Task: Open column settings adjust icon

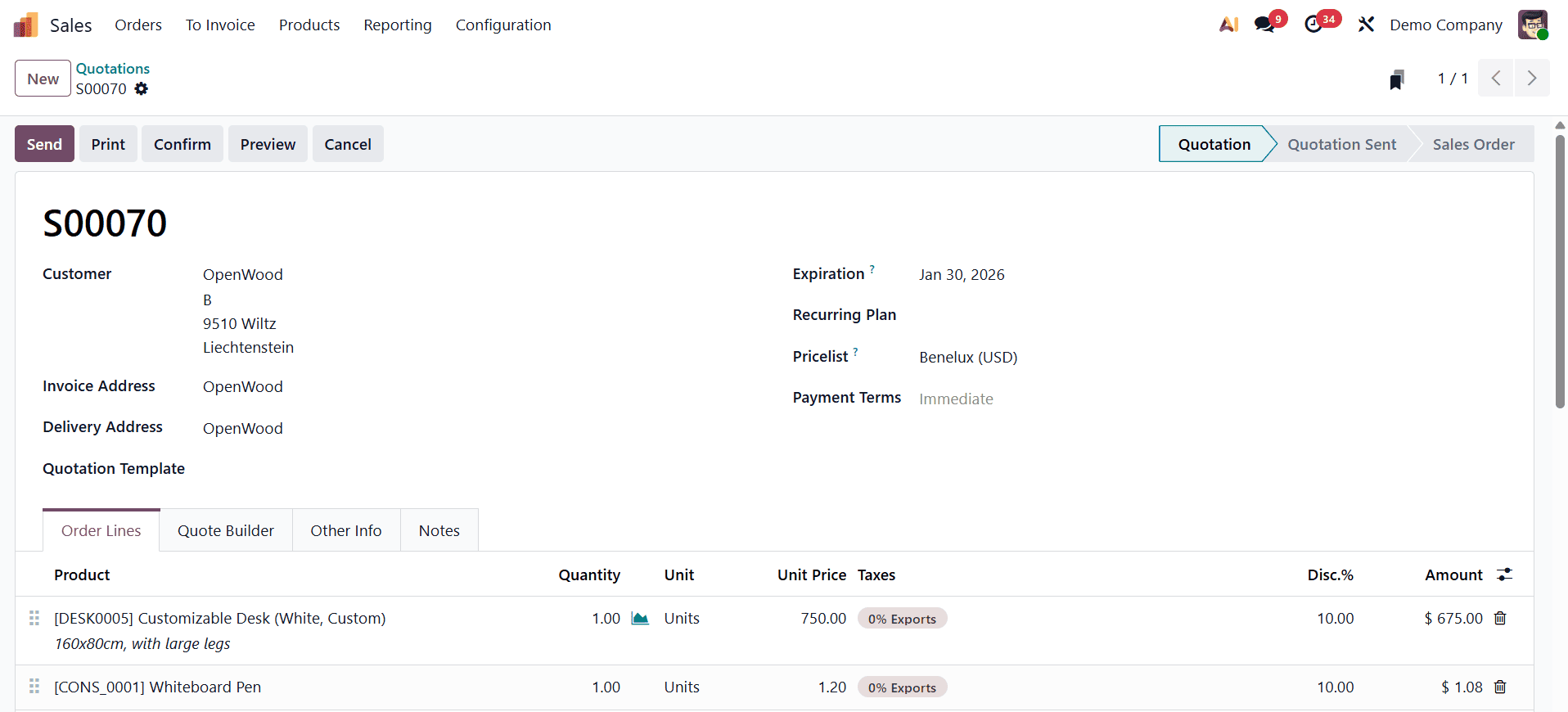Action: click(x=1504, y=575)
